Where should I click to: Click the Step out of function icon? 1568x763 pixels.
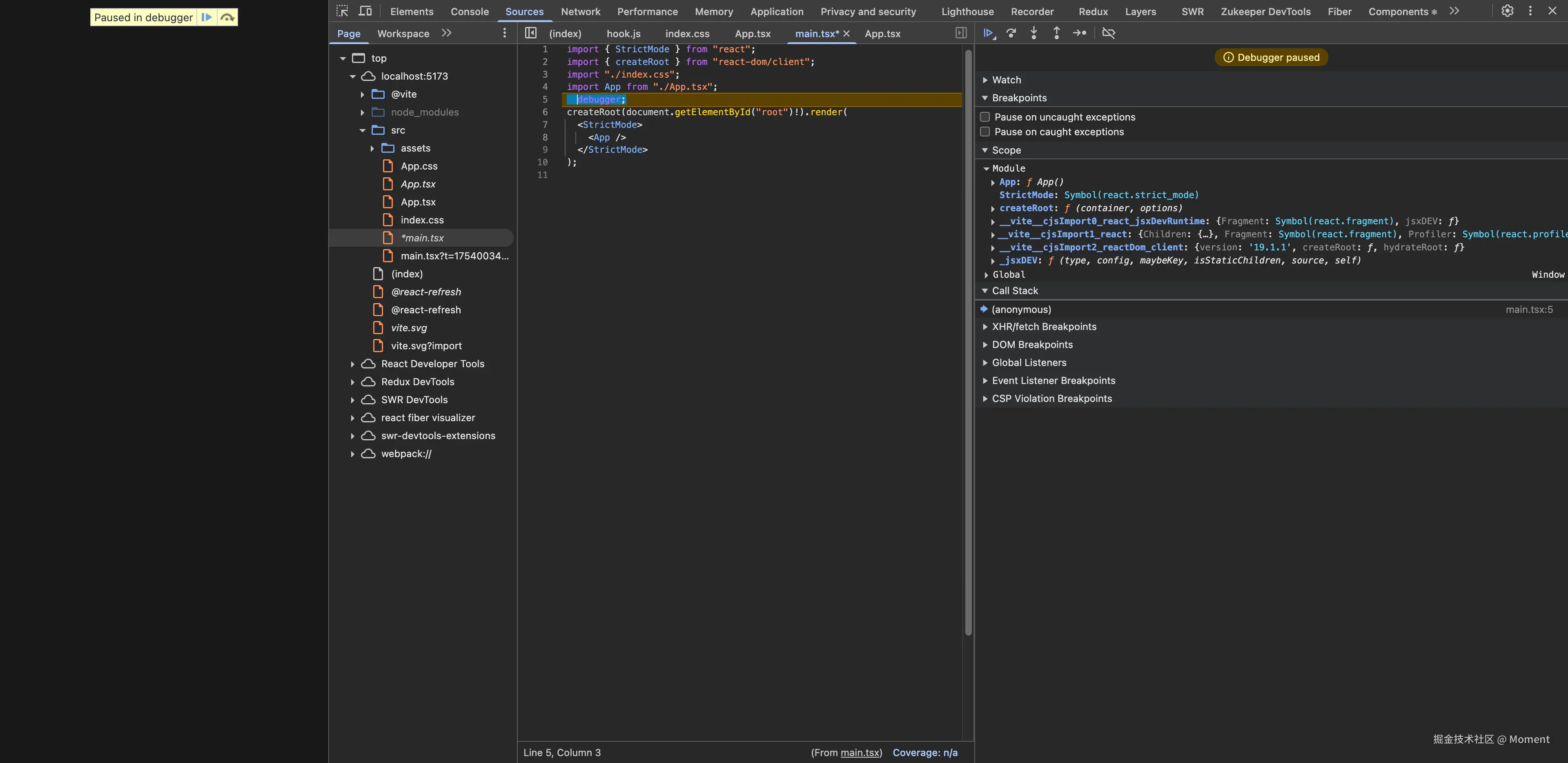[1057, 33]
